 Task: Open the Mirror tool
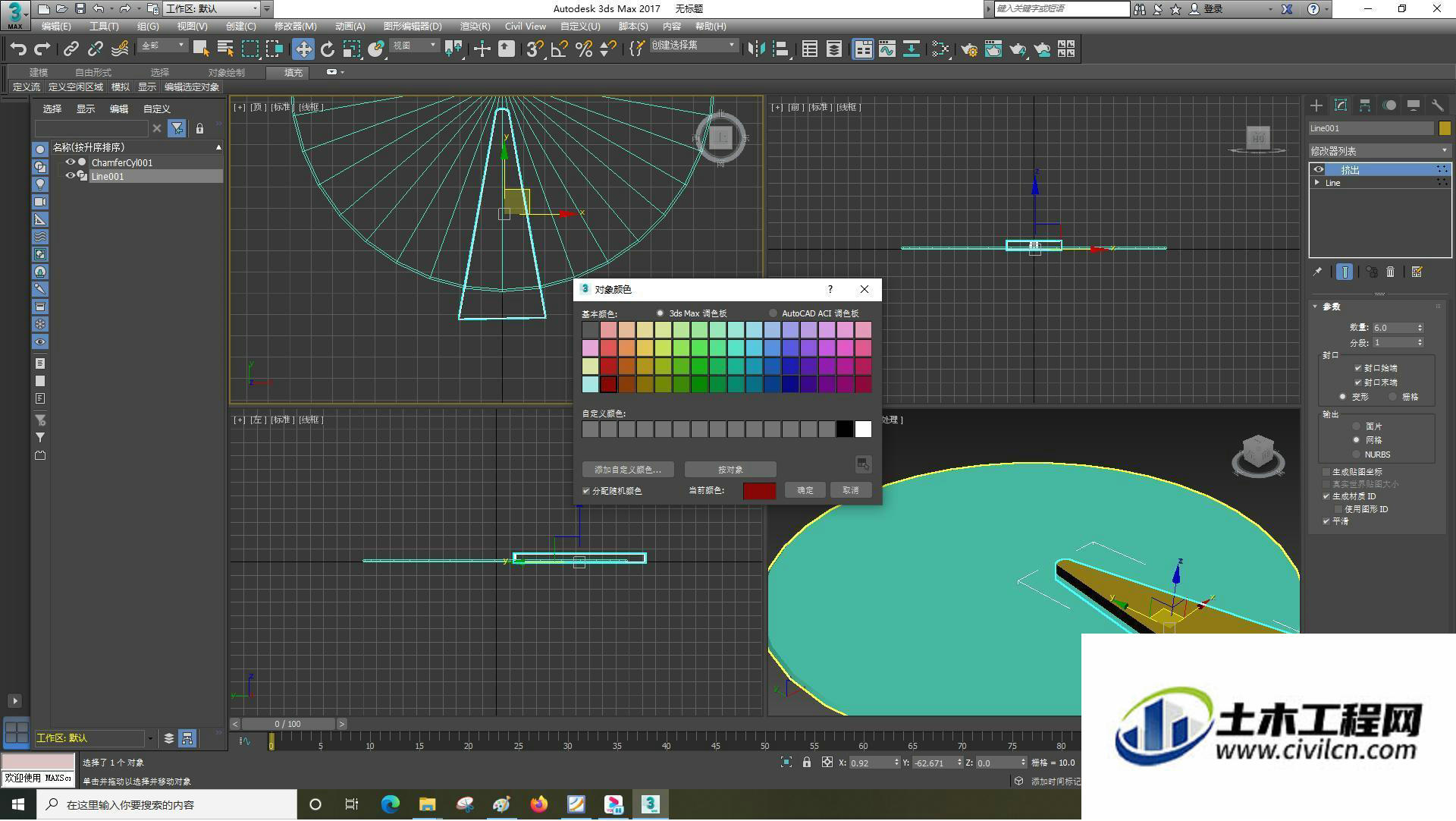click(756, 49)
